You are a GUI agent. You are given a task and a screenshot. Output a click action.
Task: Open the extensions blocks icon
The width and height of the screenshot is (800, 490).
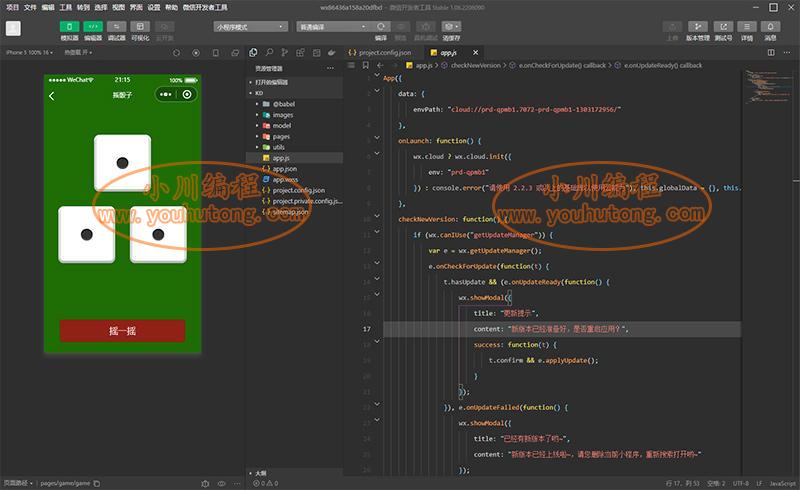click(x=301, y=53)
